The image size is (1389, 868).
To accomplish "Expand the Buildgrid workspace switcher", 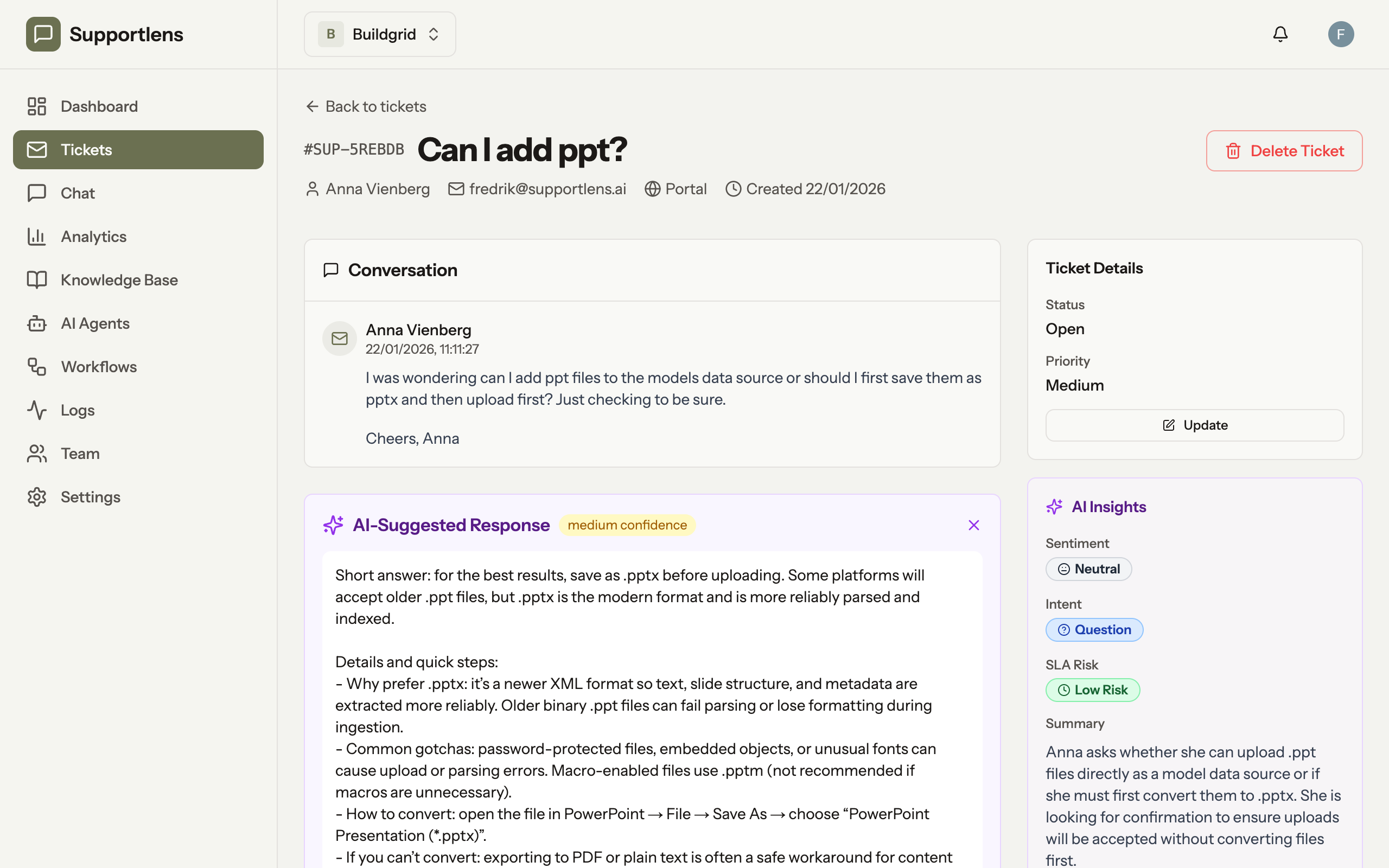I will pos(380,34).
